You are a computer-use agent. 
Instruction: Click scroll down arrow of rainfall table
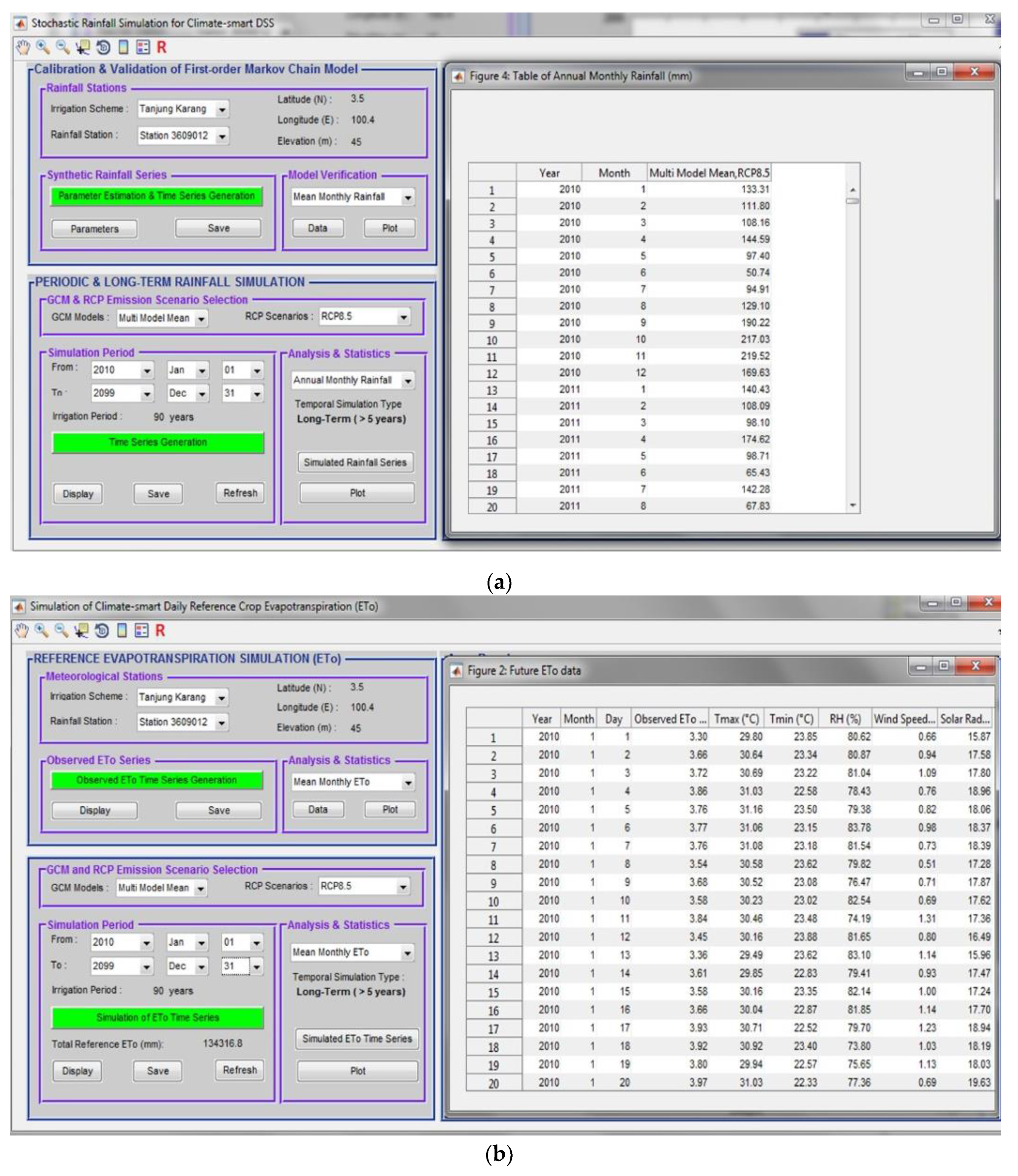pos(852,505)
